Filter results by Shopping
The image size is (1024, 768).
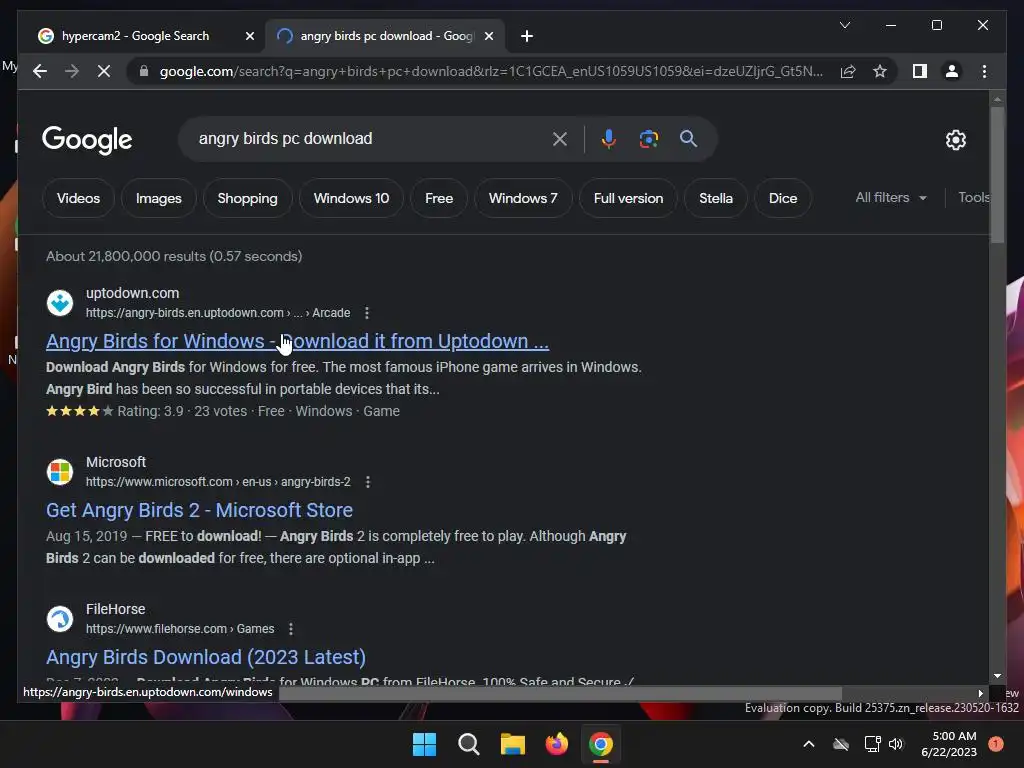point(248,198)
